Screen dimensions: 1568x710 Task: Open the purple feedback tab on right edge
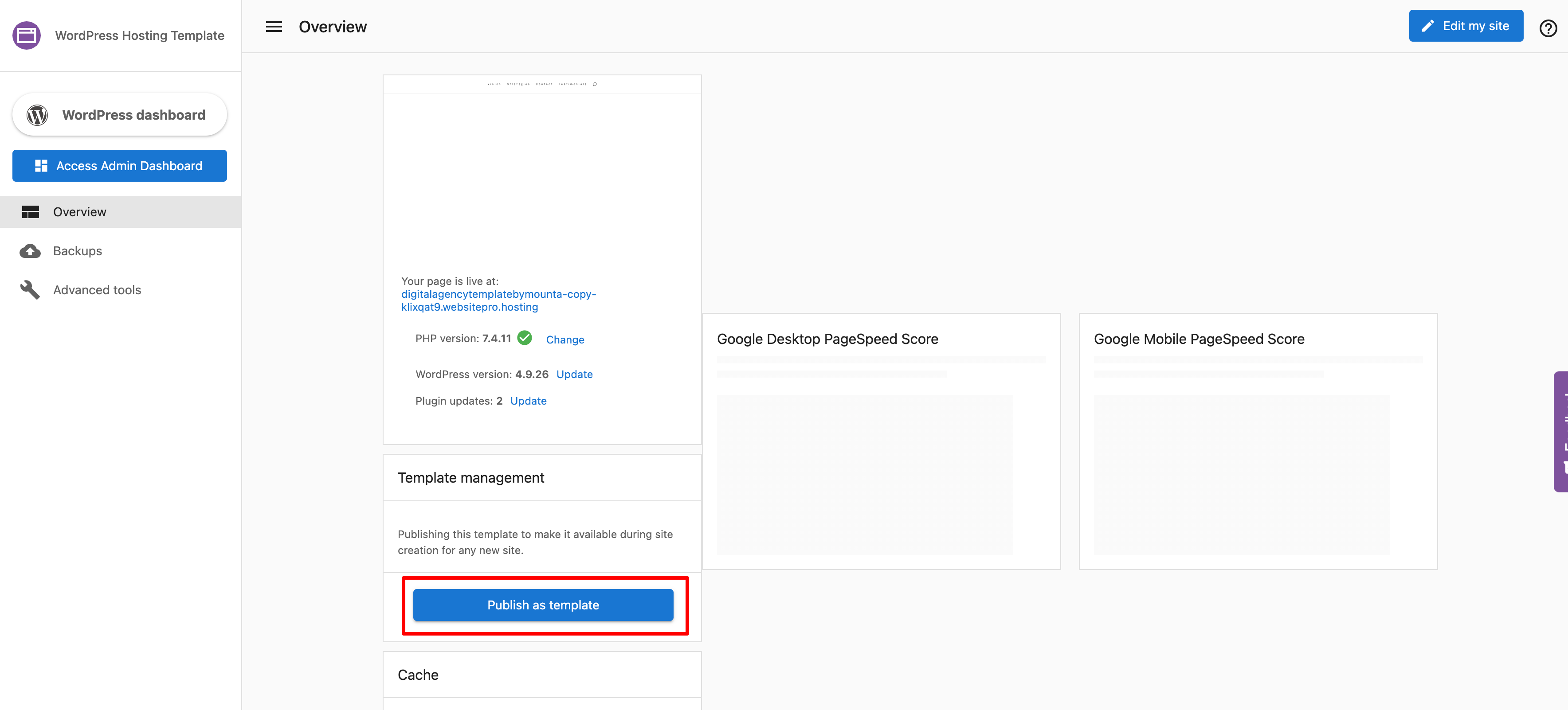[x=1562, y=432]
